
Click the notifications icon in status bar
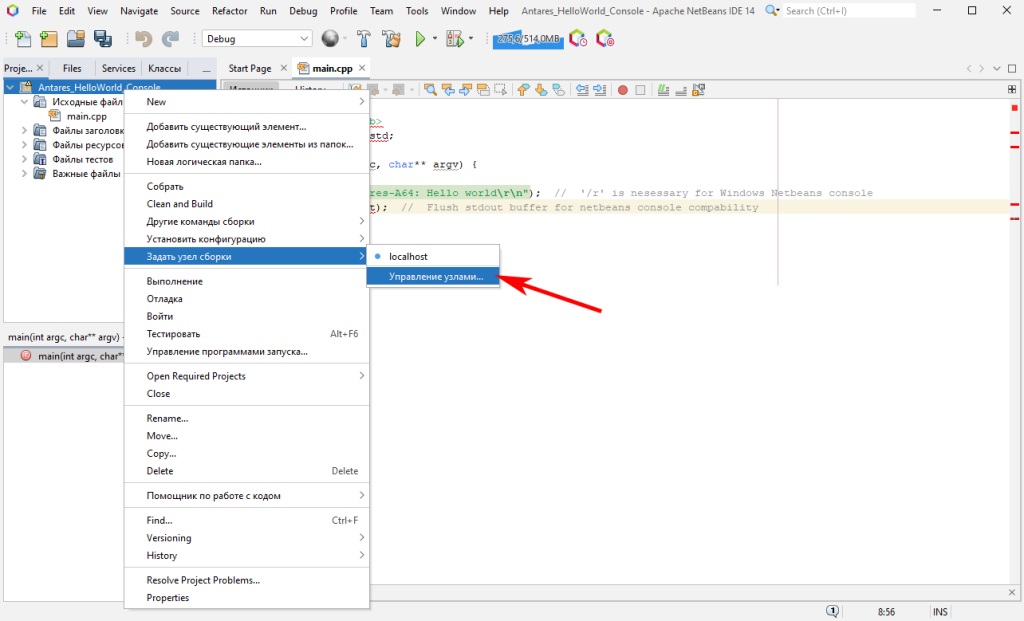pos(833,611)
